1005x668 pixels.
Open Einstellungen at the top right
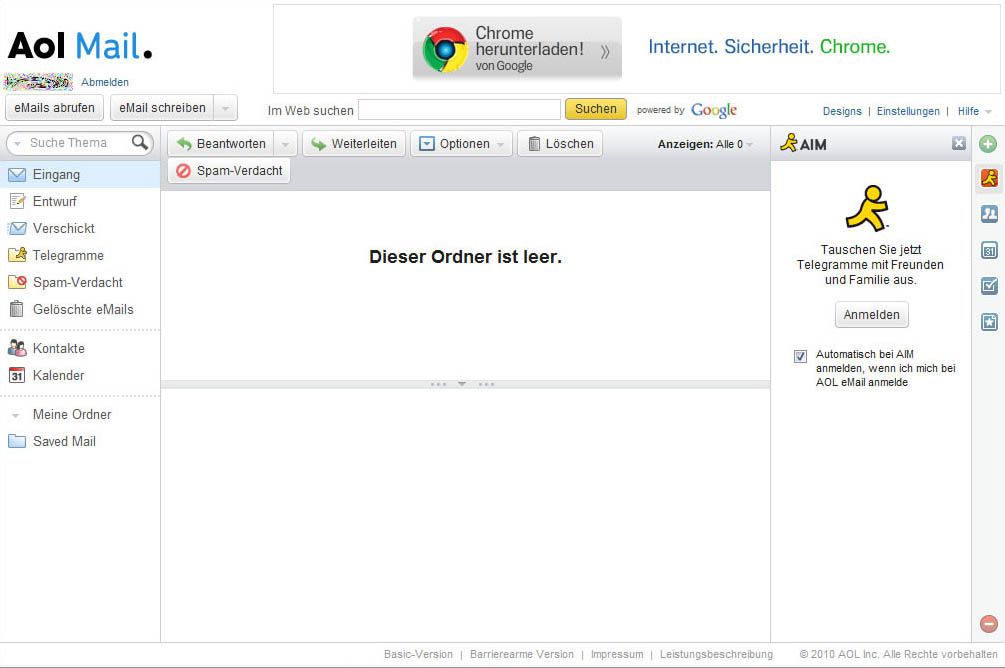tap(908, 111)
